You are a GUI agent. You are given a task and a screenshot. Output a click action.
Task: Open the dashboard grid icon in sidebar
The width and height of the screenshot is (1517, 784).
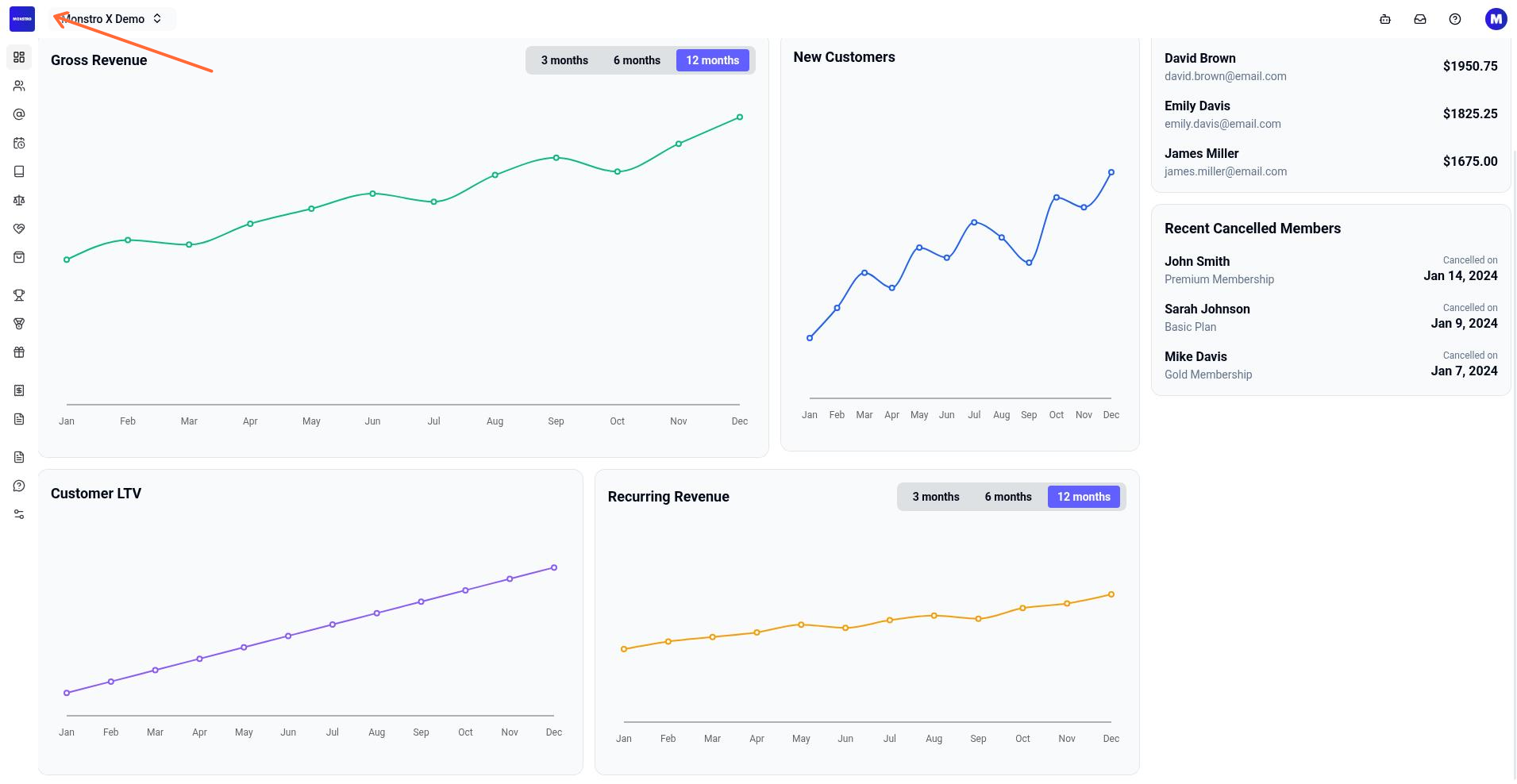point(19,57)
